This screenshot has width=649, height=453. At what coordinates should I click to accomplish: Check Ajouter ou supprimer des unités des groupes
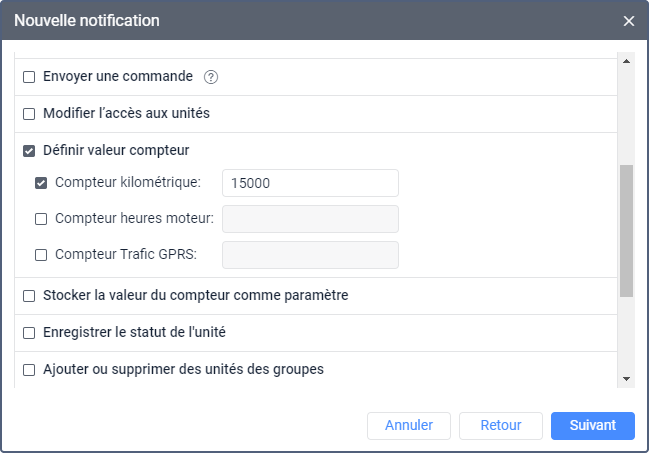29,370
